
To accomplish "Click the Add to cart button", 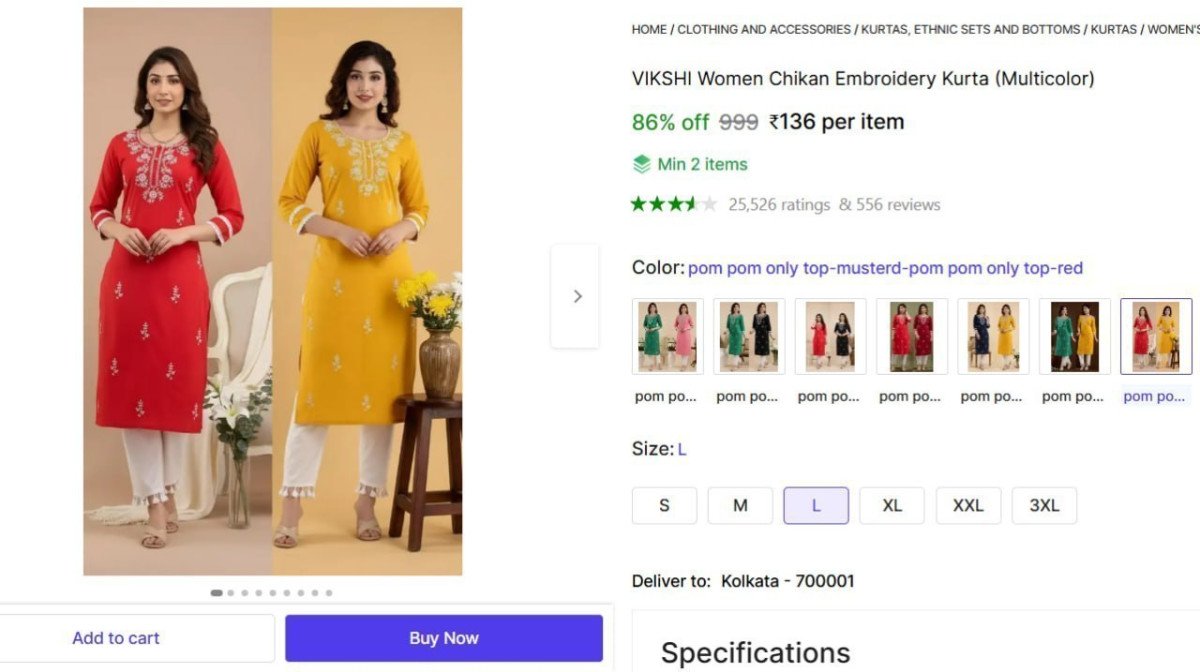I will click(x=116, y=637).
